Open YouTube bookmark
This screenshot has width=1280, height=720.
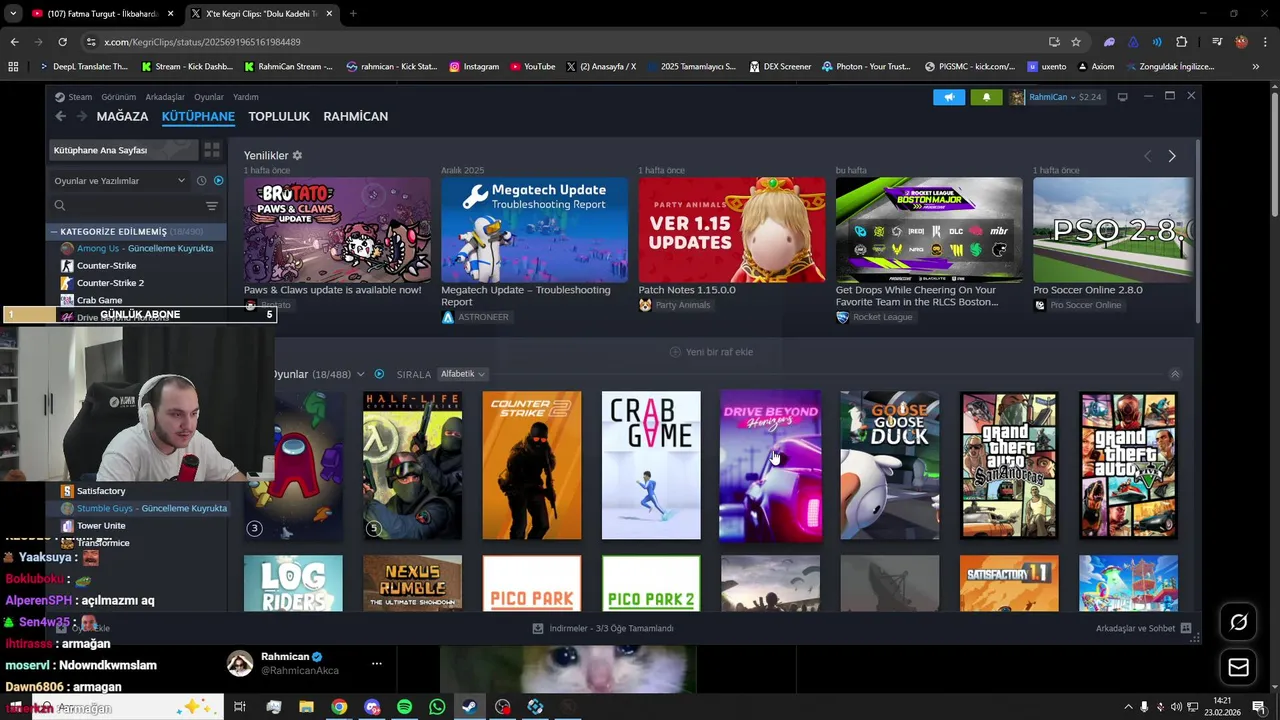tap(532, 67)
